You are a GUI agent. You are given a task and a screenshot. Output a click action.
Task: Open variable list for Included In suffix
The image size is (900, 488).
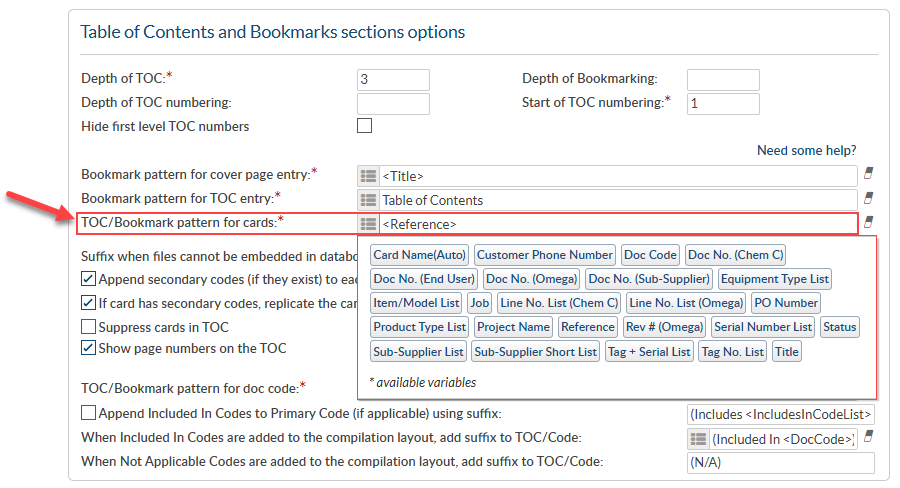click(x=698, y=438)
